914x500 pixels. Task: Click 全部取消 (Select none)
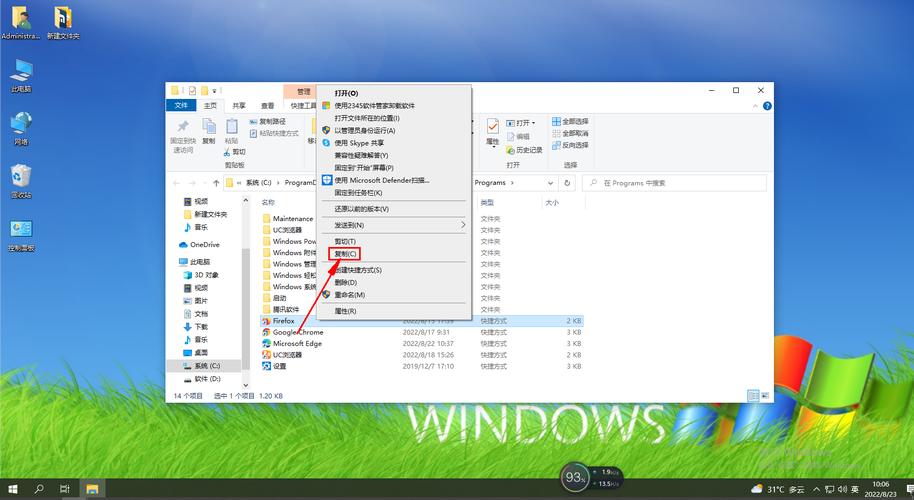pyautogui.click(x=570, y=133)
